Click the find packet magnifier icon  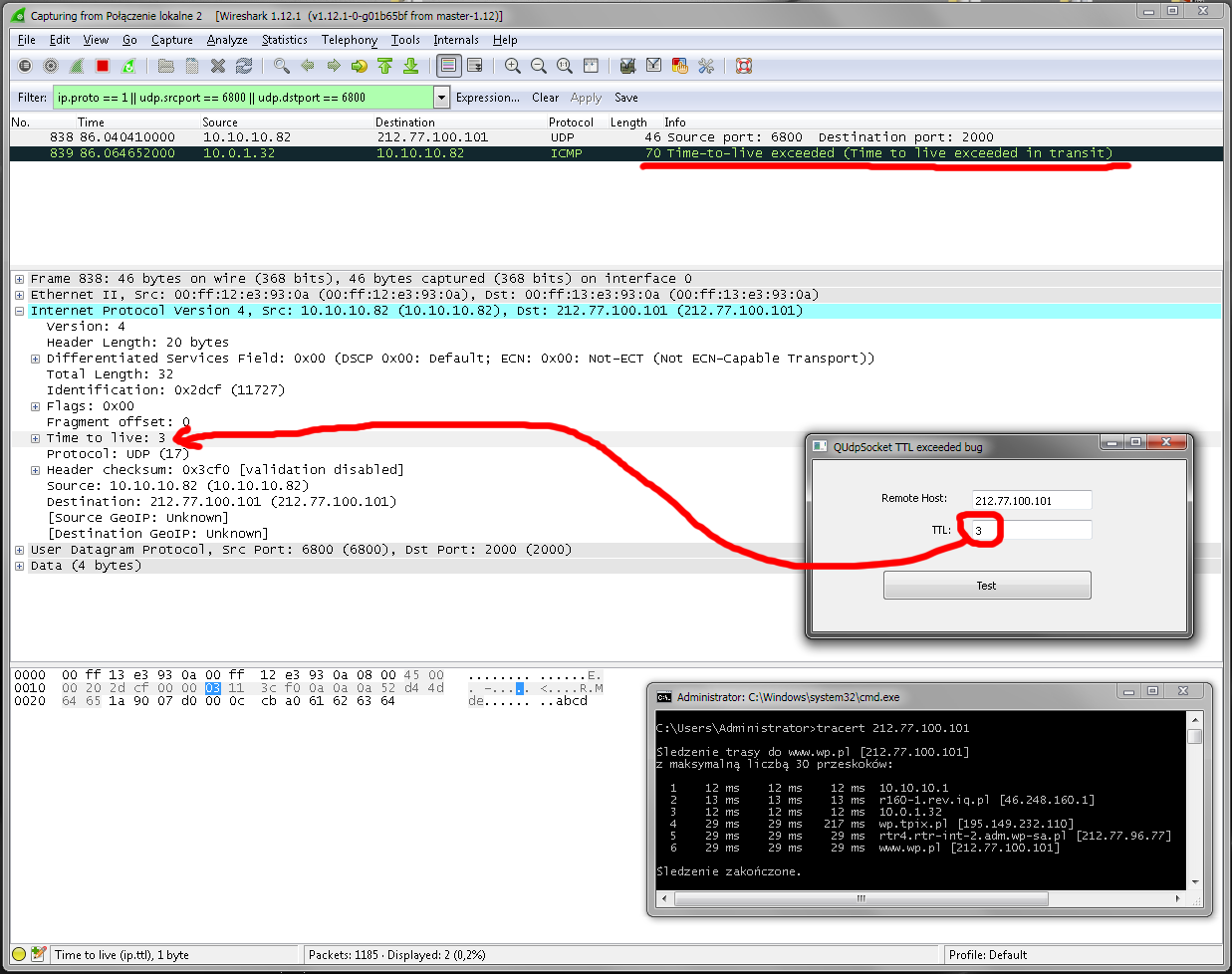[x=282, y=66]
